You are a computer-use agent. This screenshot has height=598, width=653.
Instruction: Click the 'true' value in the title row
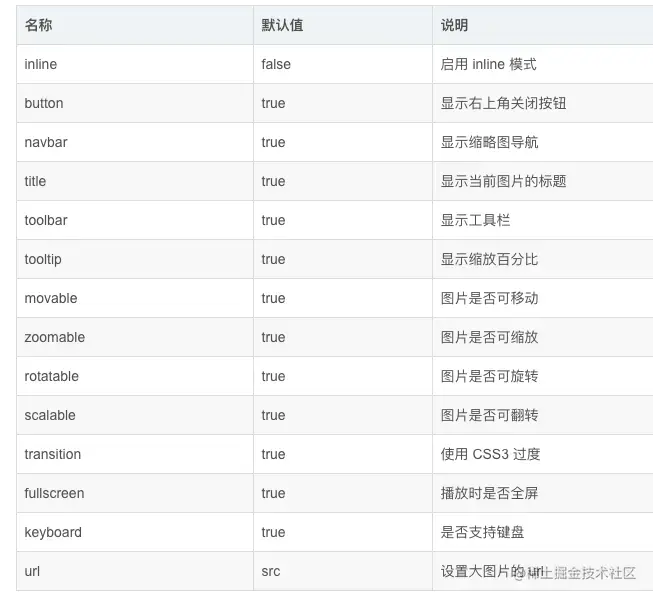tap(273, 181)
